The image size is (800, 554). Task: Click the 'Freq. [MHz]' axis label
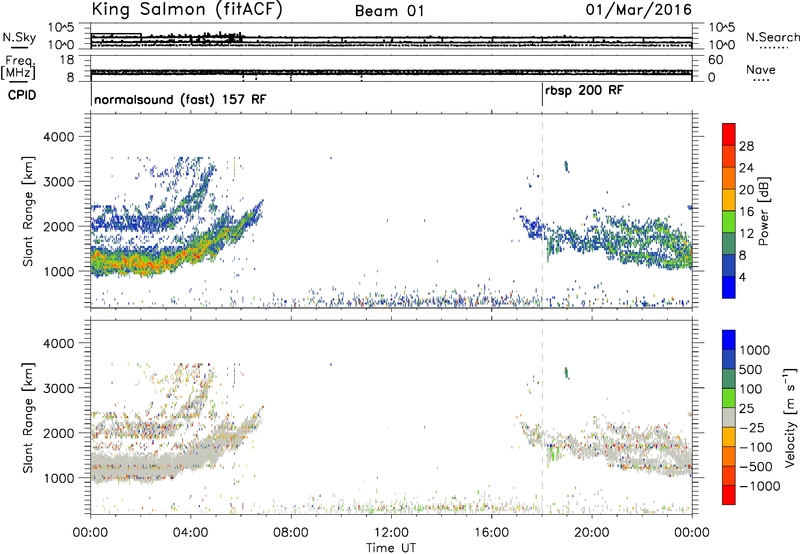18,68
